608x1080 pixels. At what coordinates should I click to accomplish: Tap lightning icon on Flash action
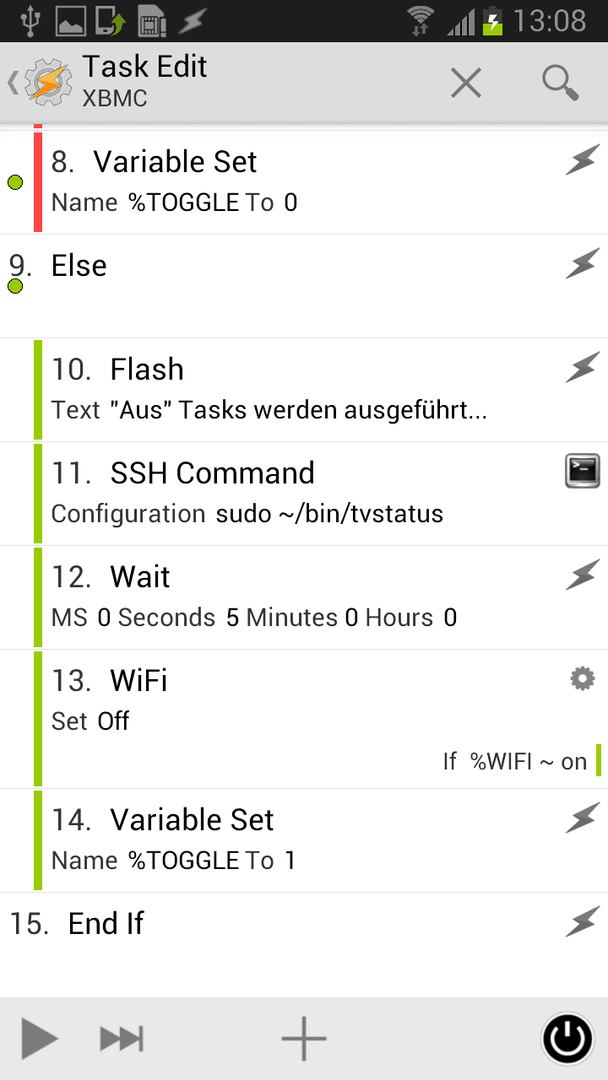tap(582, 367)
